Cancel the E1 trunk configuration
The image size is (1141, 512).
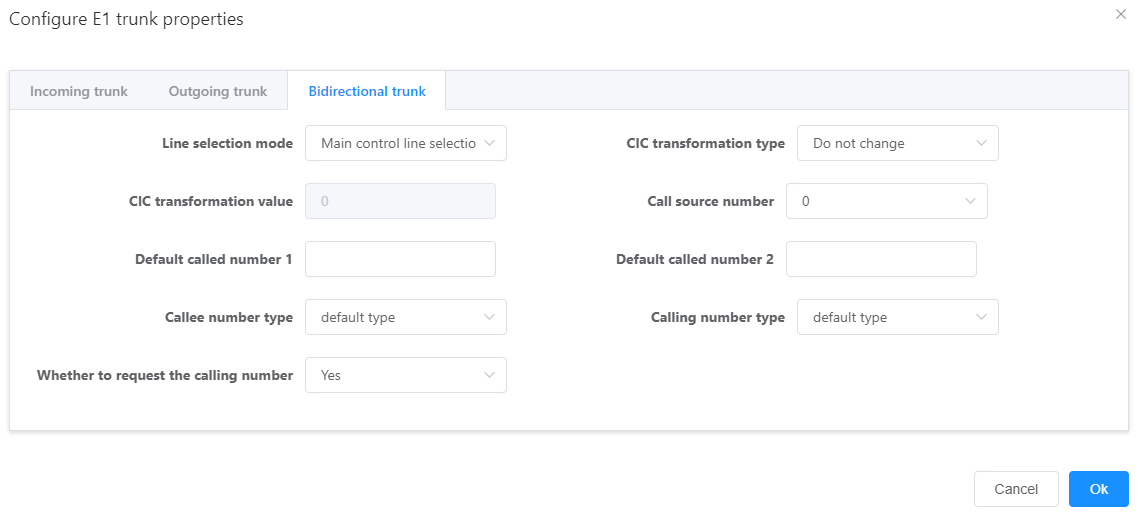(1016, 489)
